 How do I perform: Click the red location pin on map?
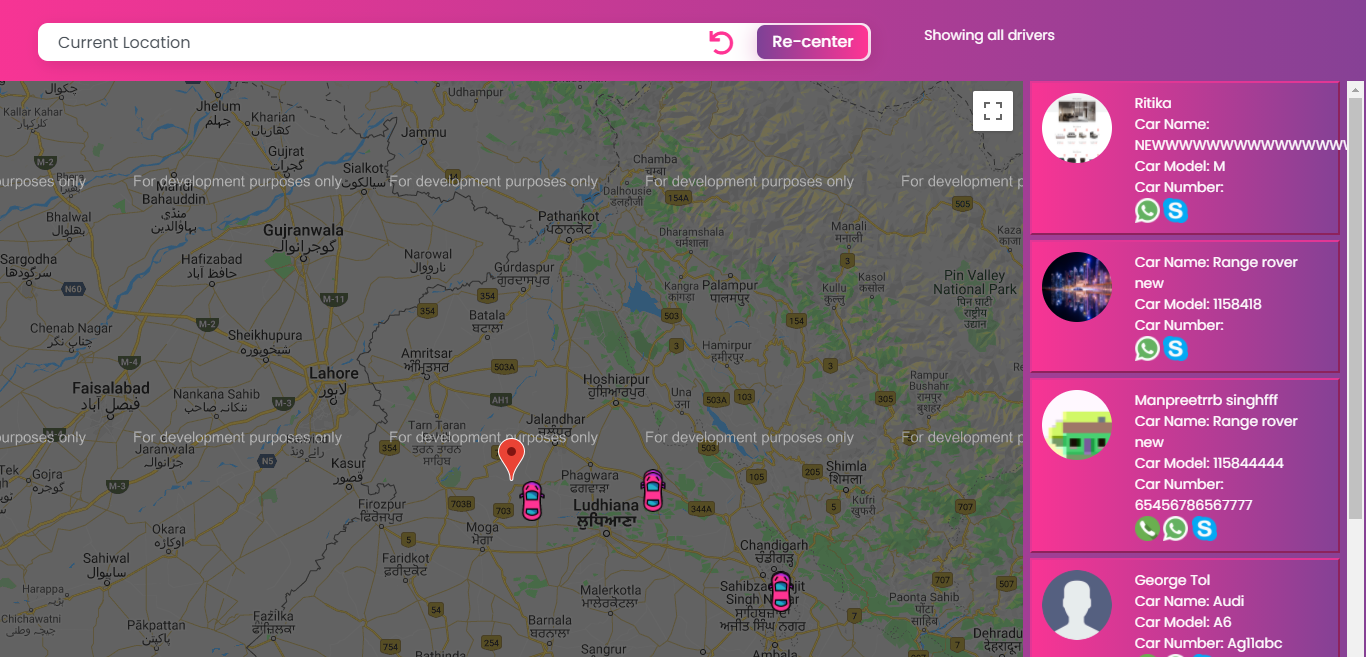click(x=511, y=456)
